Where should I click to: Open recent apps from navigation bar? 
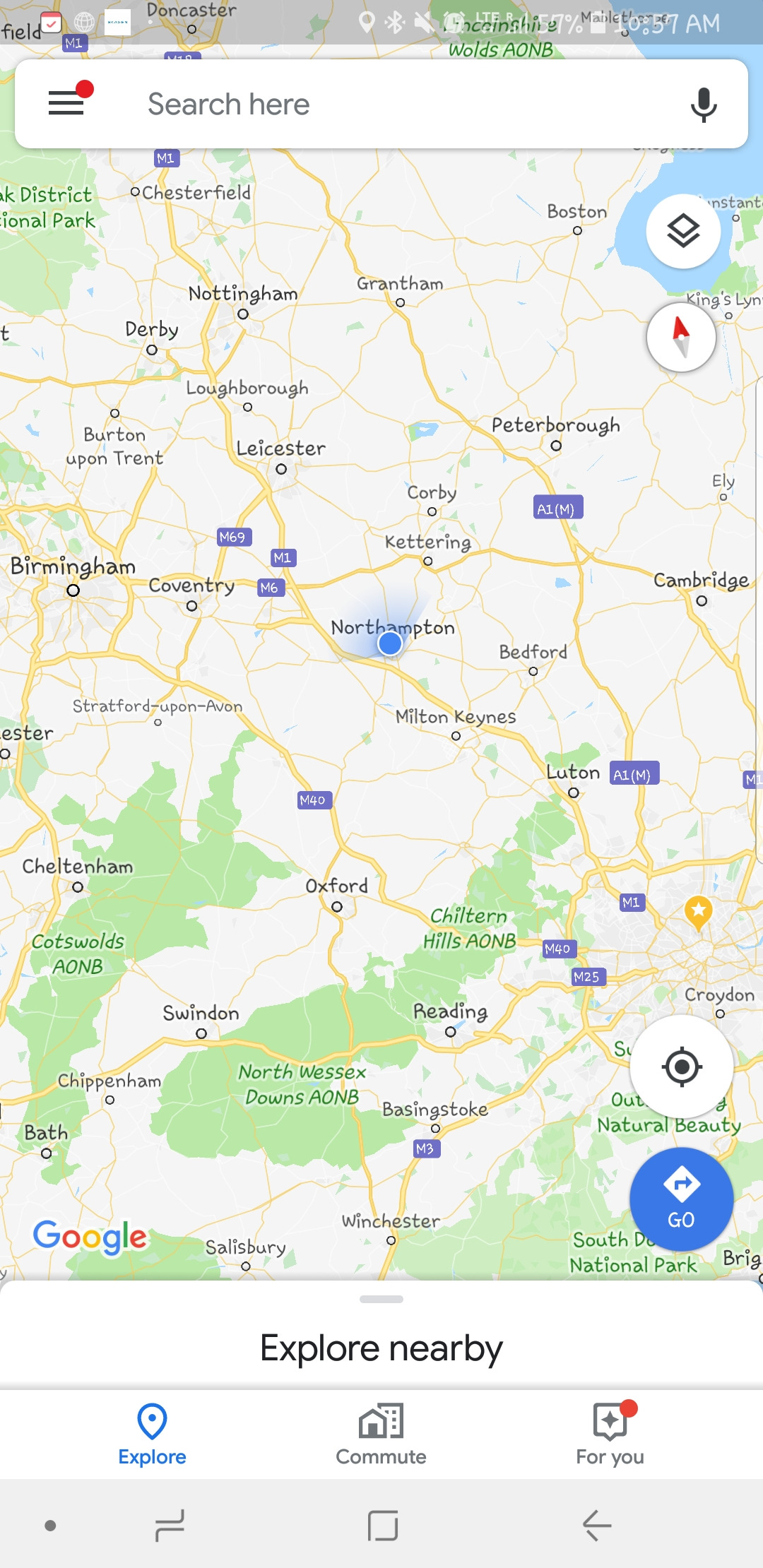pos(170,1526)
